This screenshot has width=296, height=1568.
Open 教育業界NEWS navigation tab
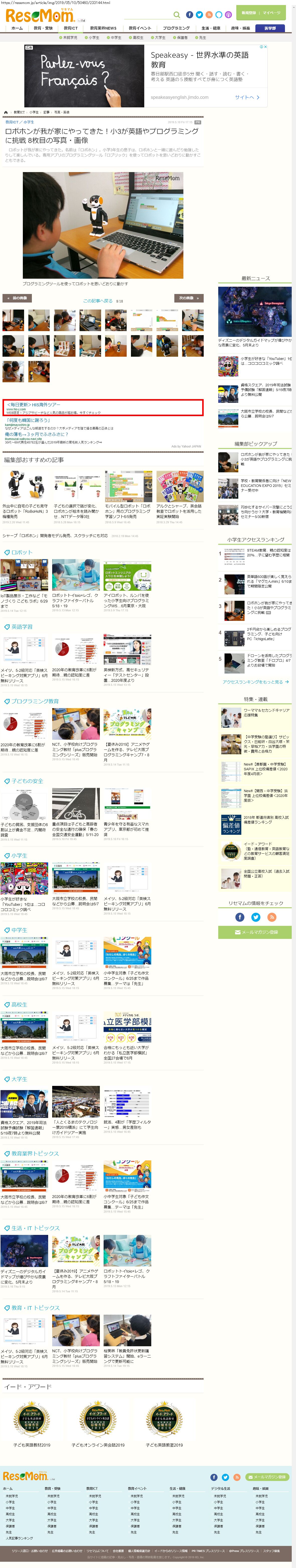click(x=103, y=28)
